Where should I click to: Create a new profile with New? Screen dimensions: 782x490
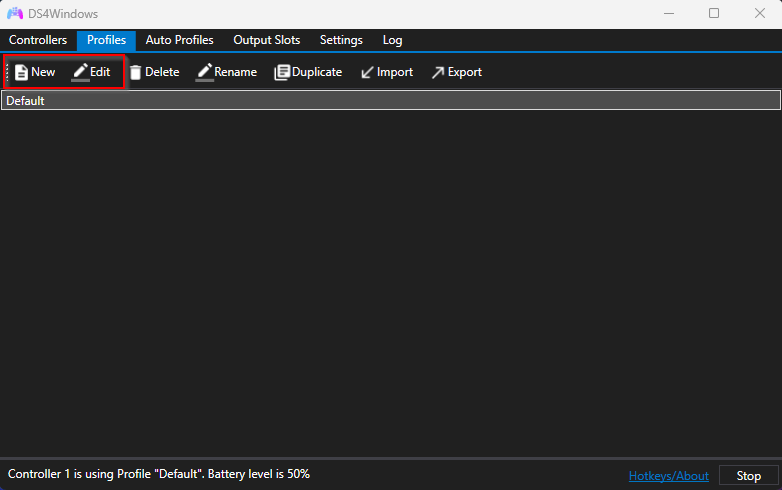coord(35,72)
